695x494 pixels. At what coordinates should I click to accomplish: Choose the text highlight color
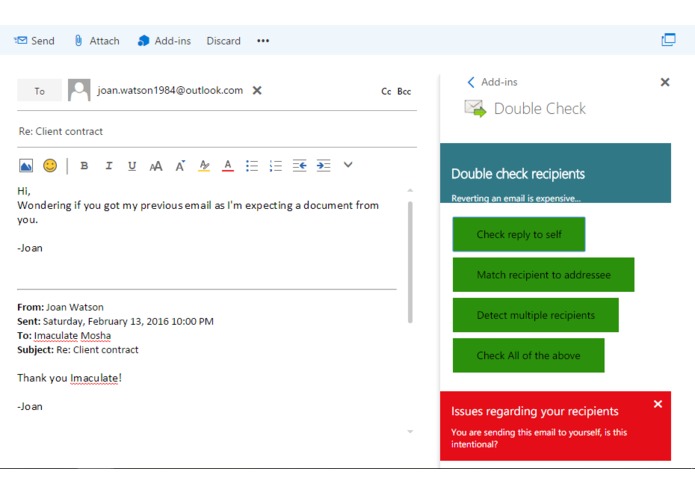(204, 166)
